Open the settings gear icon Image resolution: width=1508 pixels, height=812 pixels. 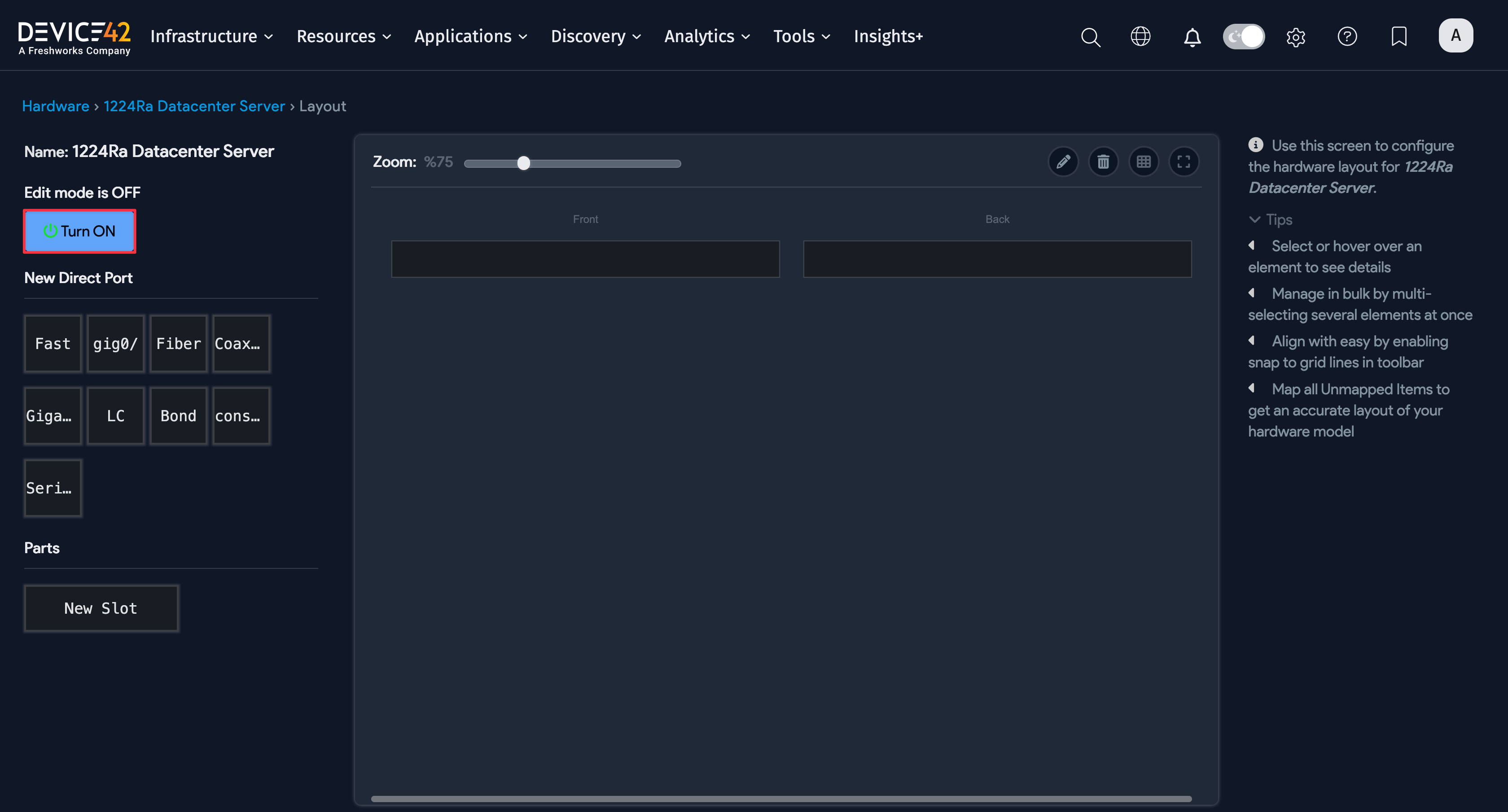(1296, 37)
